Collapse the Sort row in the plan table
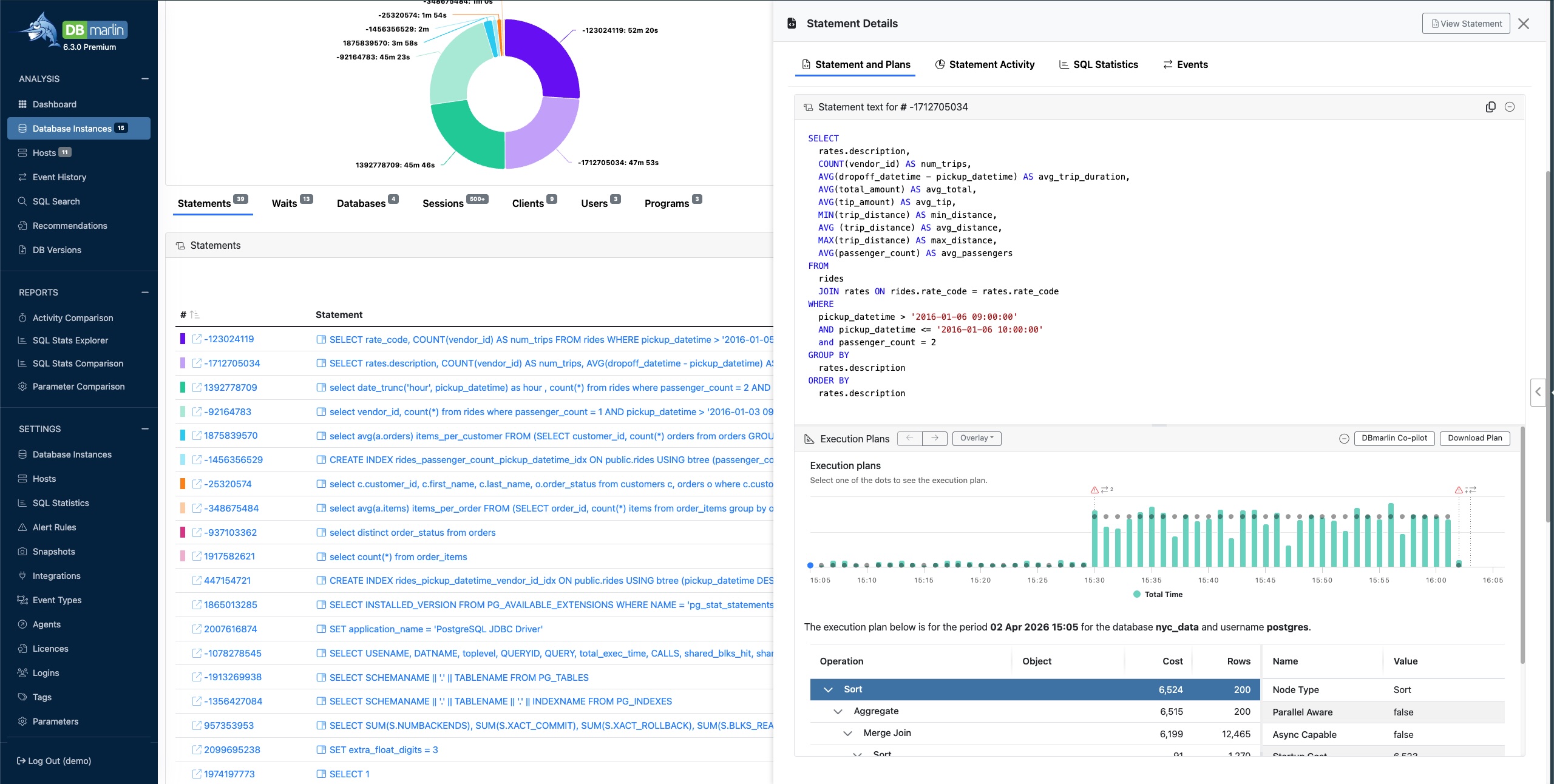The image size is (1554, 784). coord(828,690)
